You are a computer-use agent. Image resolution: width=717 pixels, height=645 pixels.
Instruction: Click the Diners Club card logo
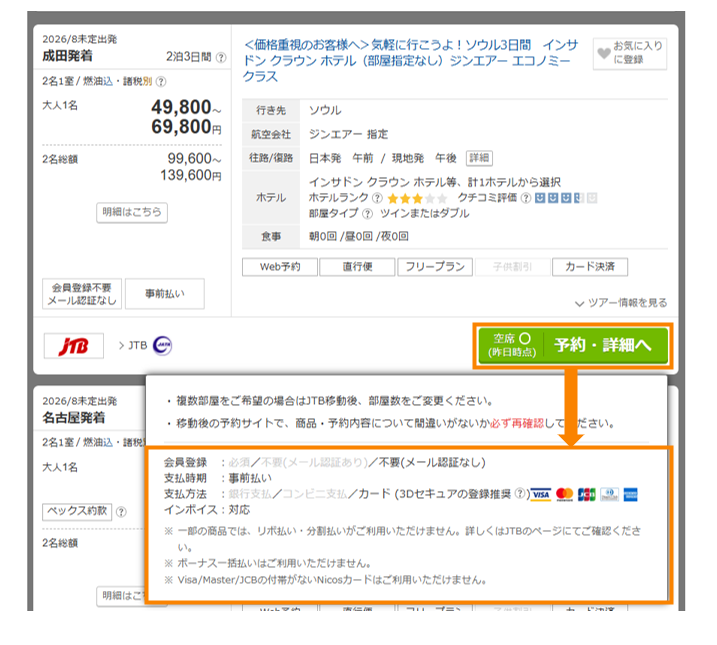[609, 494]
